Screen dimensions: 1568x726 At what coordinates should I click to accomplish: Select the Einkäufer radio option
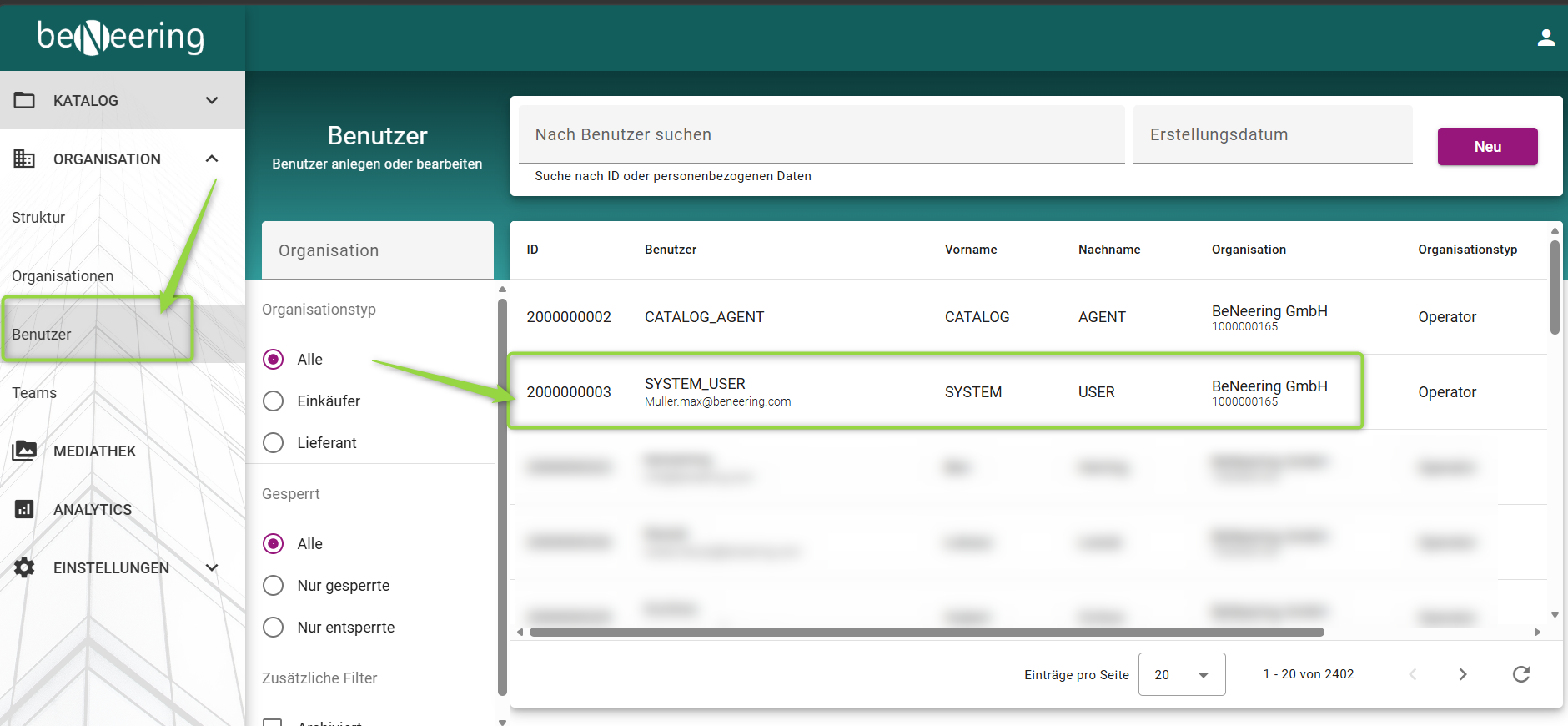click(x=273, y=401)
